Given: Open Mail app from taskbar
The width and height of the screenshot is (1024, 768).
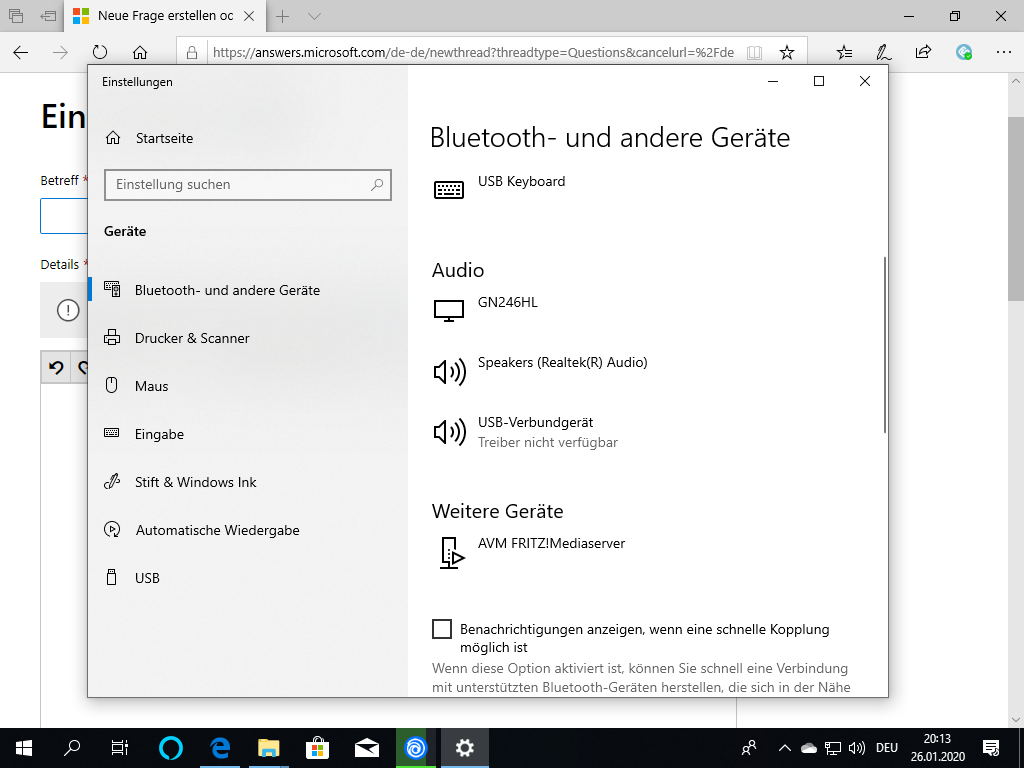Looking at the screenshot, I should point(366,748).
